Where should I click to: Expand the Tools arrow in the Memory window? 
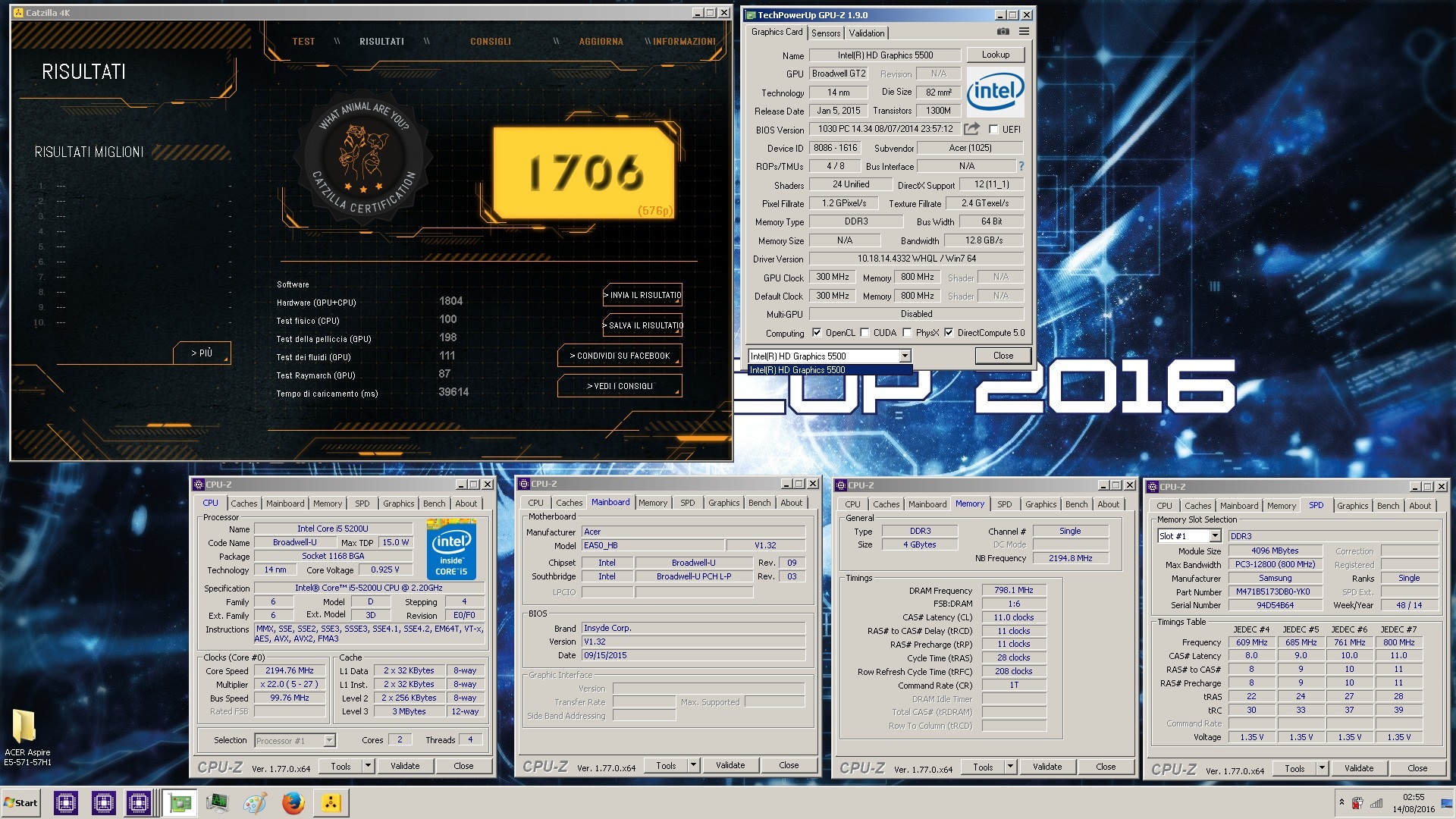(x=1010, y=767)
